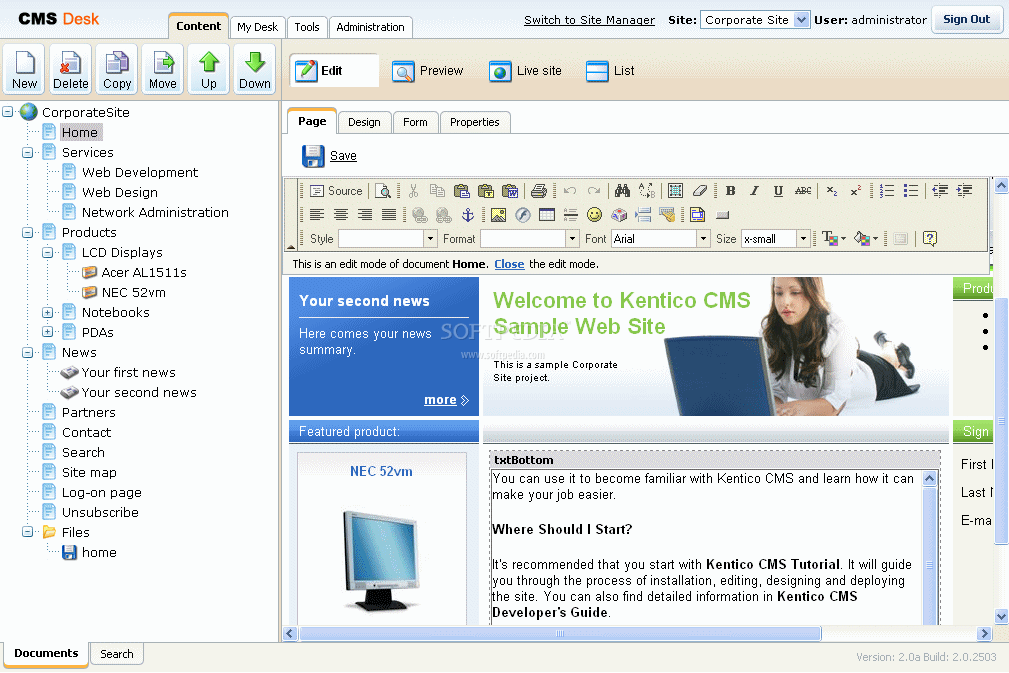Click editor Preview magnifier icon
This screenshot has height=673, width=1009.
[x=383, y=191]
